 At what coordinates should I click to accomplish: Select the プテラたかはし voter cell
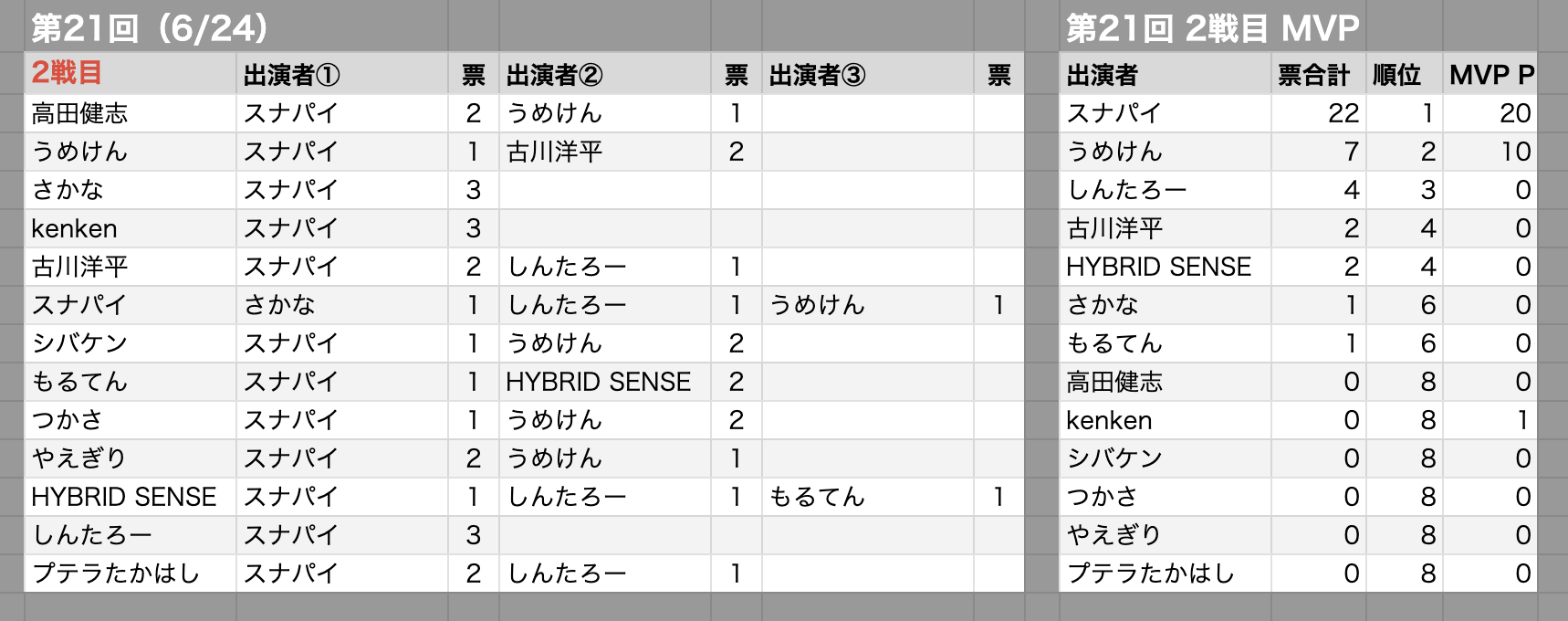point(131,574)
